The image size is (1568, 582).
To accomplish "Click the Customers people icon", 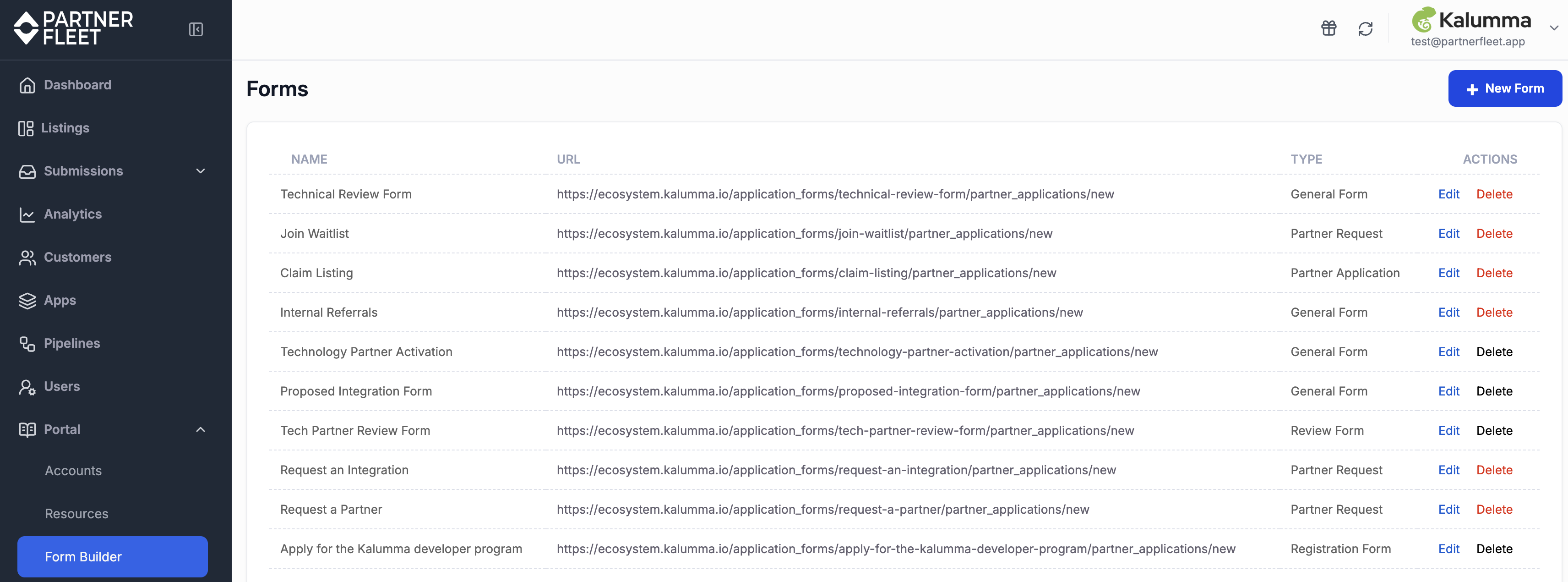I will [x=27, y=258].
